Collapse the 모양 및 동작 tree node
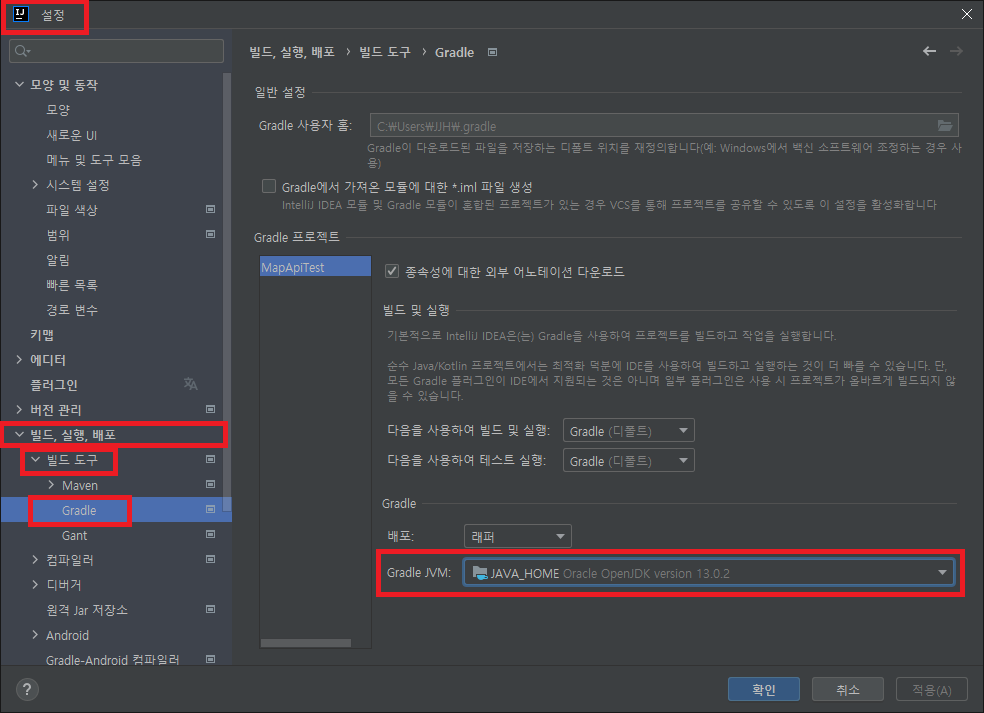The image size is (984, 713). click(x=19, y=84)
